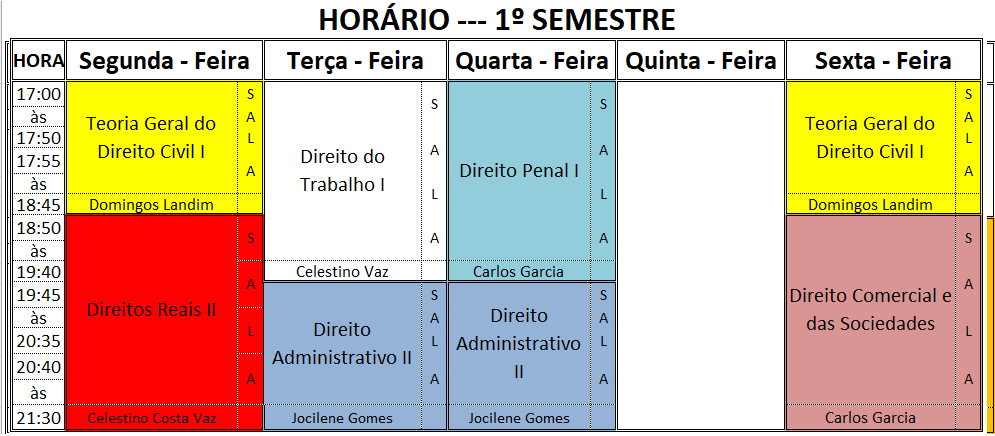Click Domingos Landim in the Sexta column
Screen dimensions: 995x436
870,205
